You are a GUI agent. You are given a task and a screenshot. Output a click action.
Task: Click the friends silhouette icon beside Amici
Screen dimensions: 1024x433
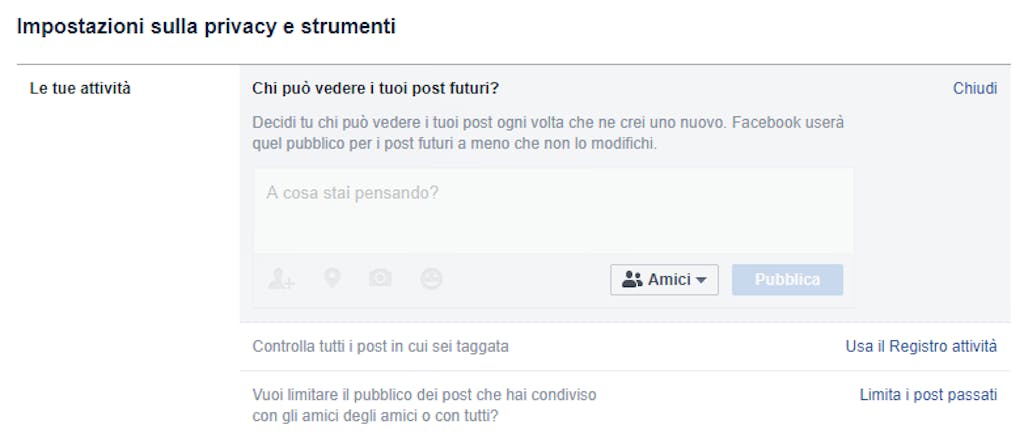coord(632,280)
